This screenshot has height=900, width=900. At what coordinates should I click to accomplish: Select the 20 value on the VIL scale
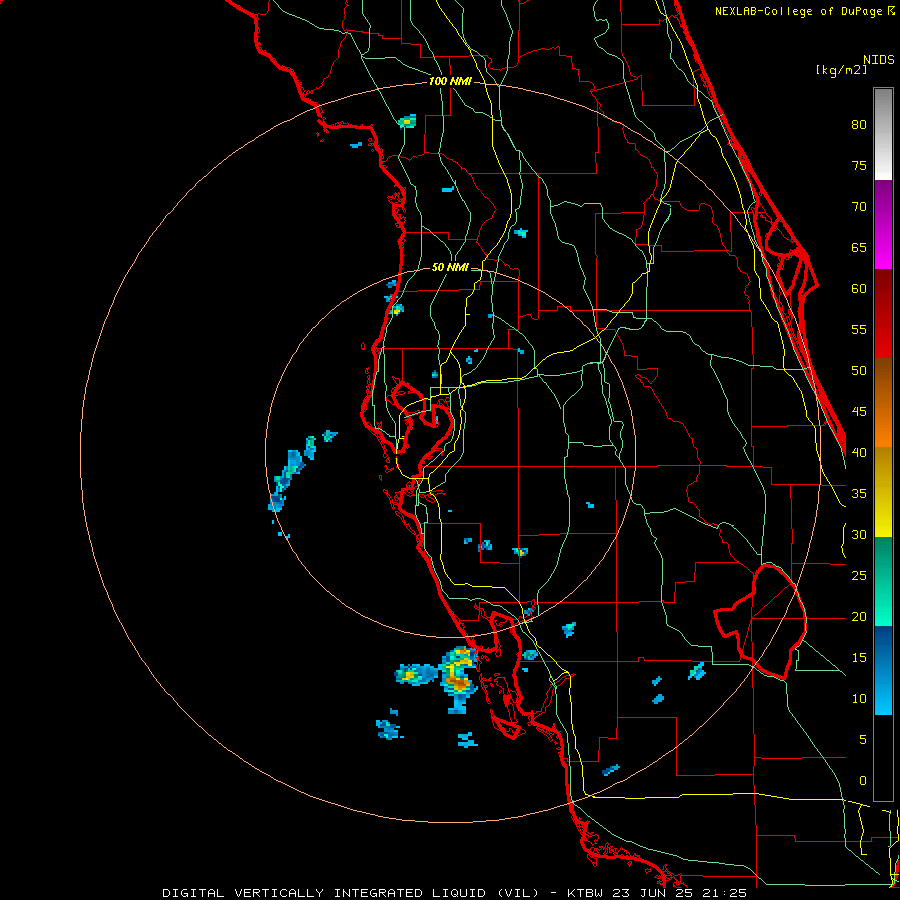859,617
